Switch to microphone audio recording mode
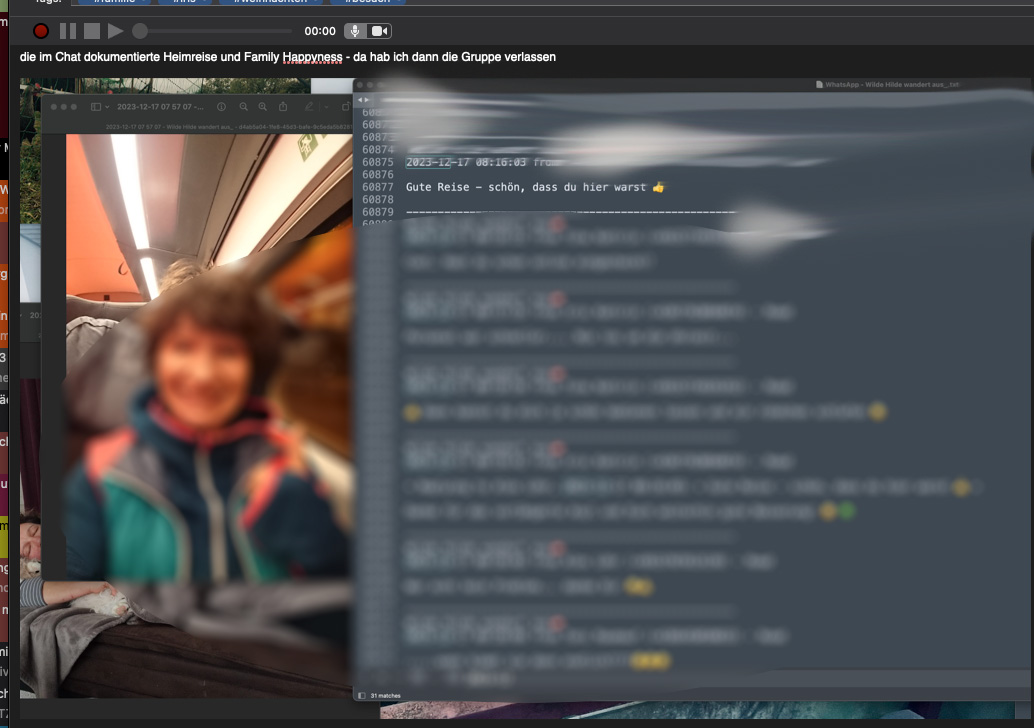The width and height of the screenshot is (1034, 728). pyautogui.click(x=355, y=31)
